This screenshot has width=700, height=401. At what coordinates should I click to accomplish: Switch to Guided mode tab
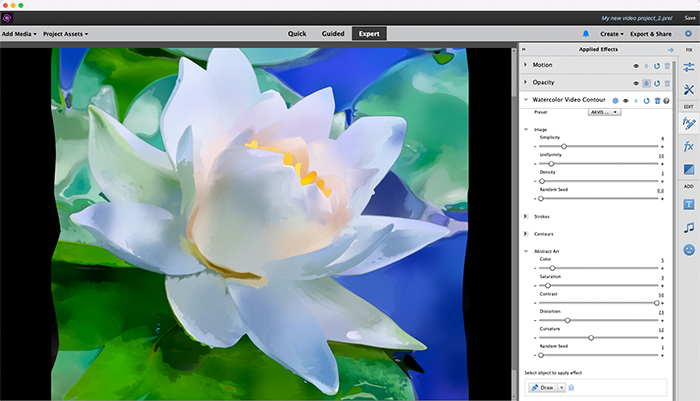point(333,33)
